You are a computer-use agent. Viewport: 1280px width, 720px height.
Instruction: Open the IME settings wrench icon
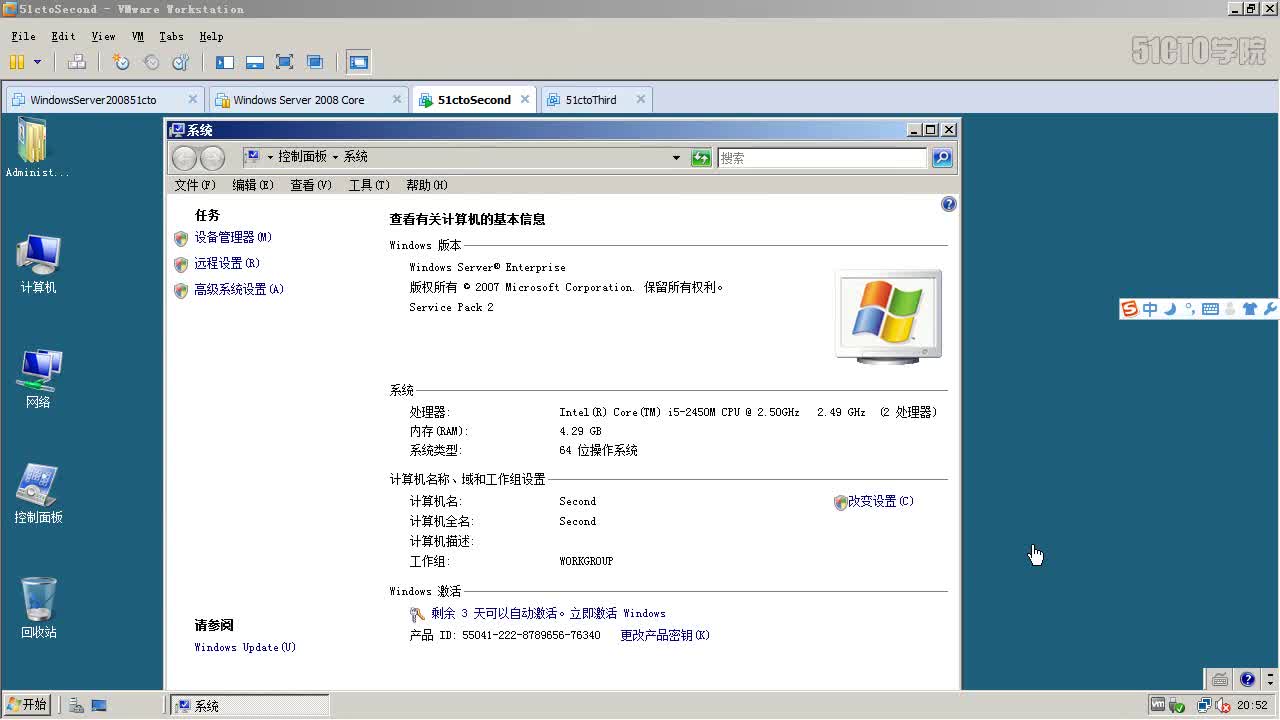click(x=1270, y=309)
